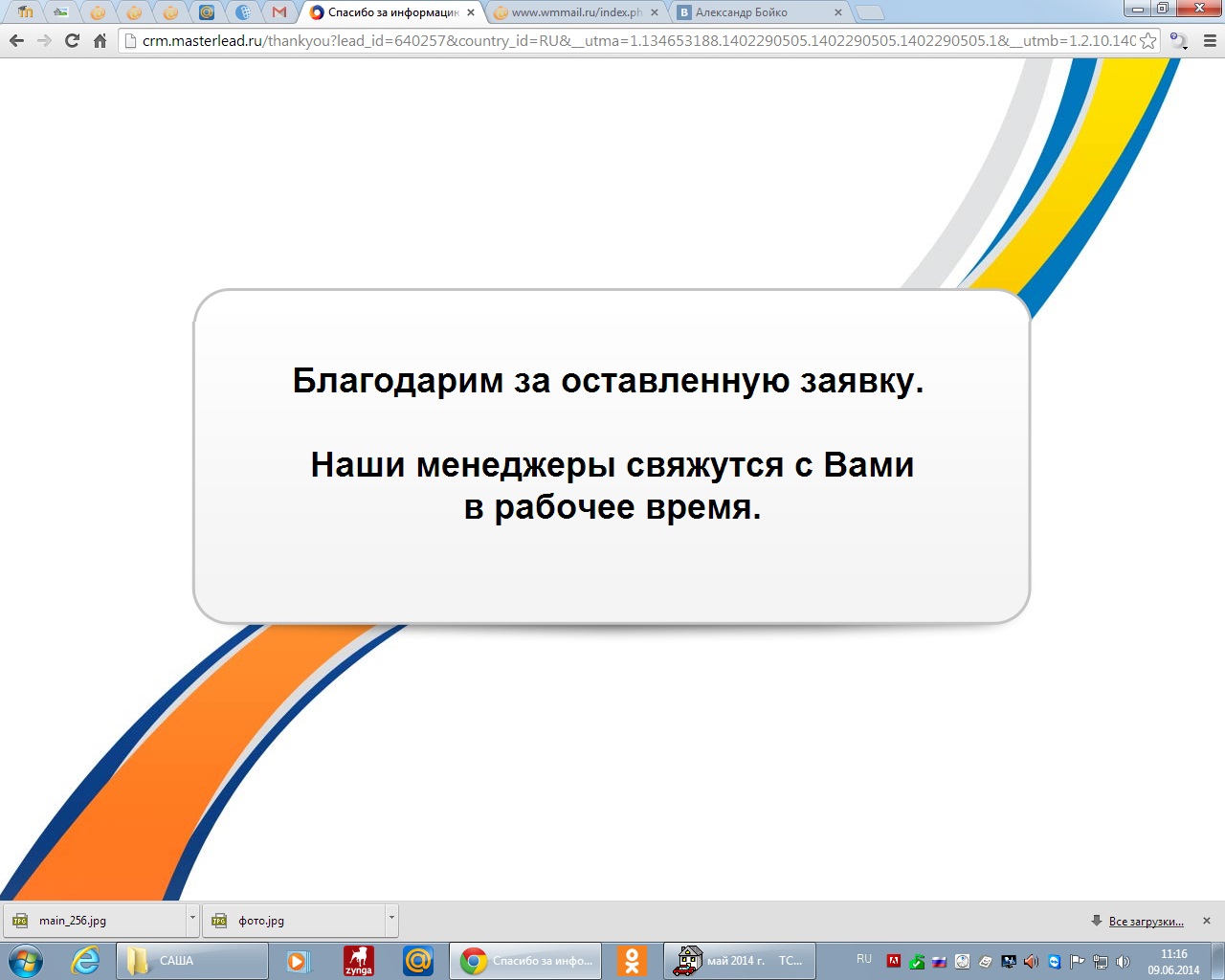The image size is (1225, 980).
Task: Open the САША folder taskbar item
Action: 192,961
